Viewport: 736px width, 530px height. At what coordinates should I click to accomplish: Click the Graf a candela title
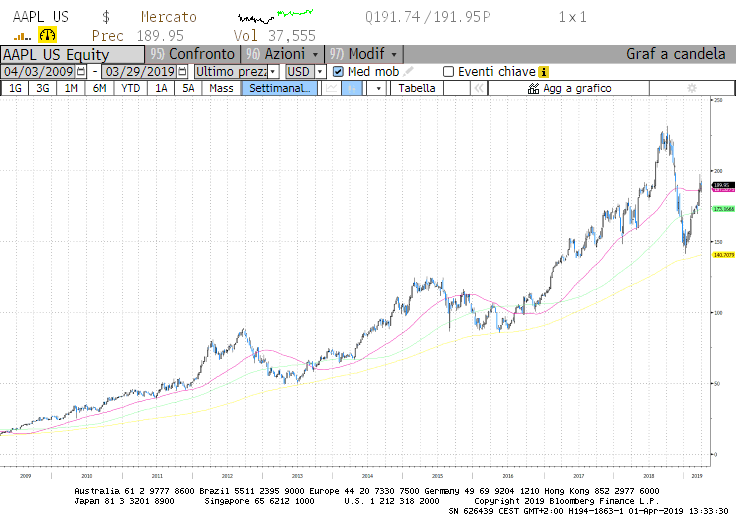[675, 54]
